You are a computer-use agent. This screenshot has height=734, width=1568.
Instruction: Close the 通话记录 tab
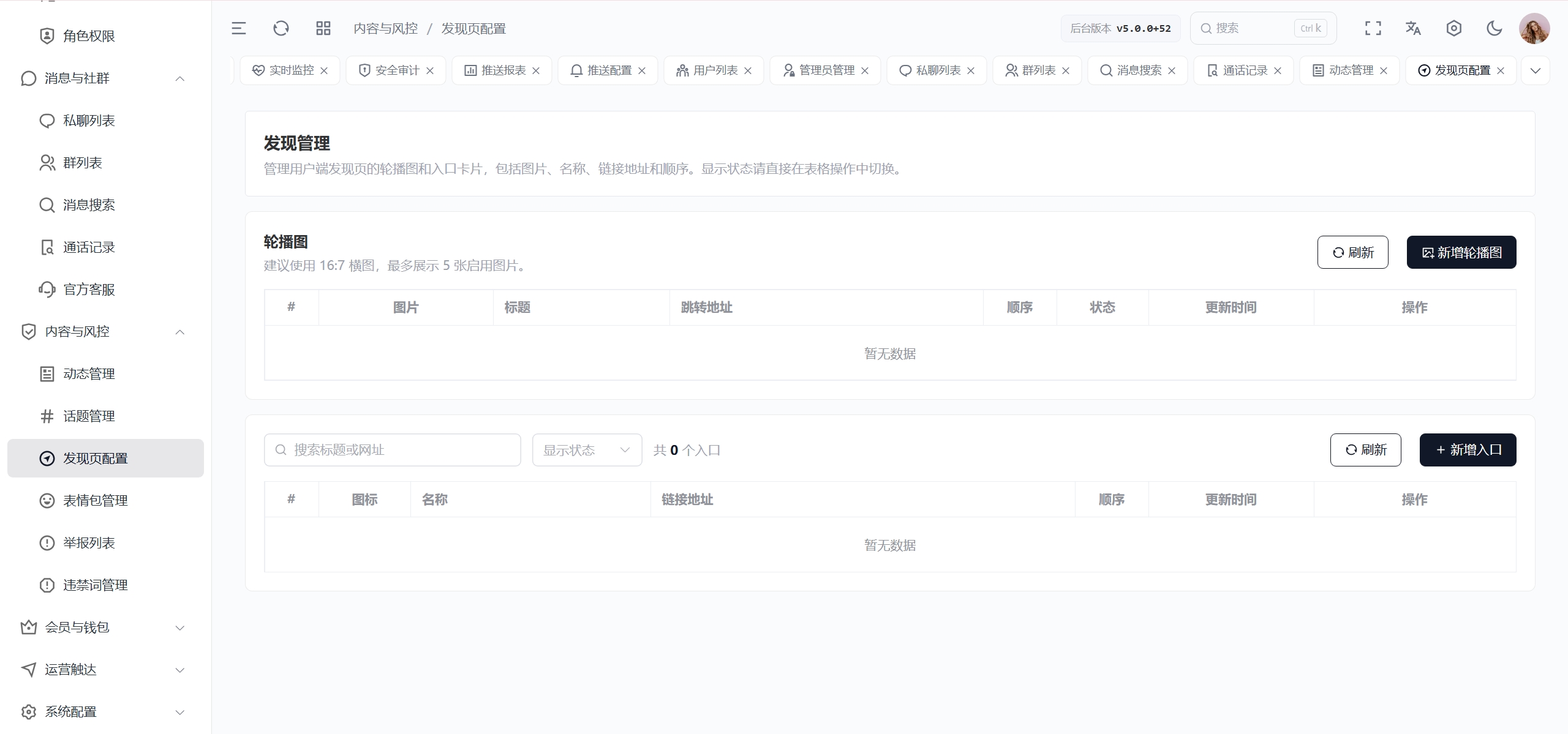click(x=1278, y=71)
